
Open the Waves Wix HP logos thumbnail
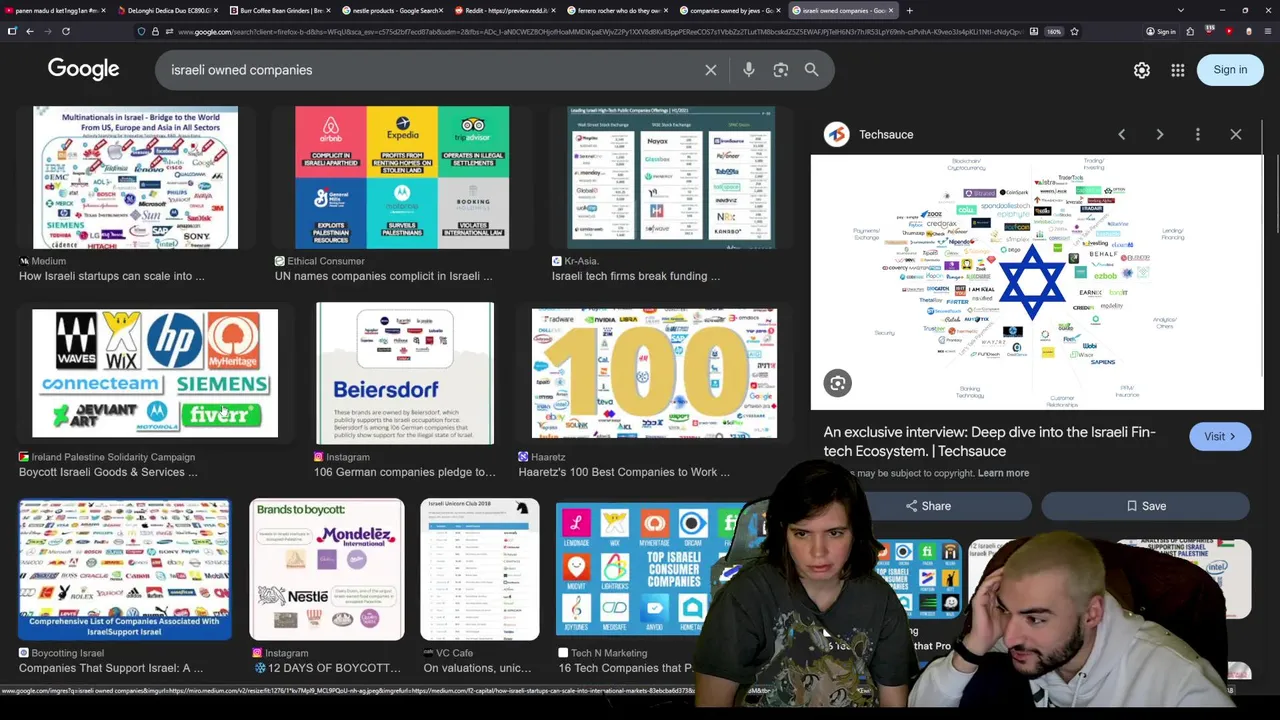click(x=155, y=373)
